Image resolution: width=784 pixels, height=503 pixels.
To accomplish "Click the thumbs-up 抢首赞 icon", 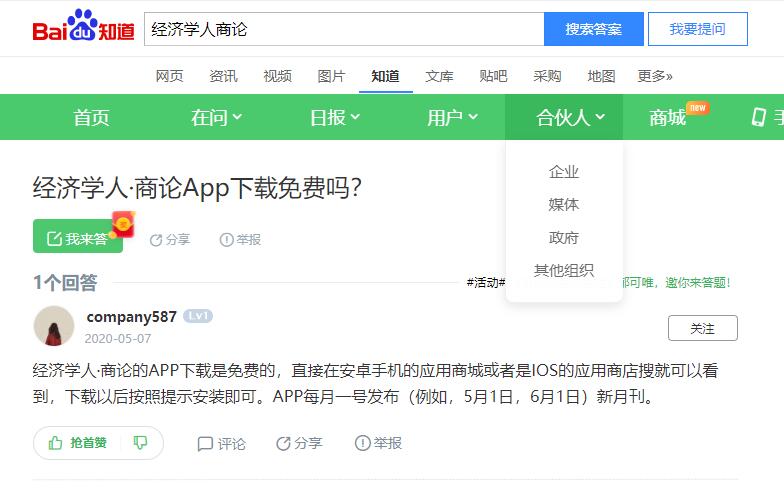I will pyautogui.click(x=56, y=443).
